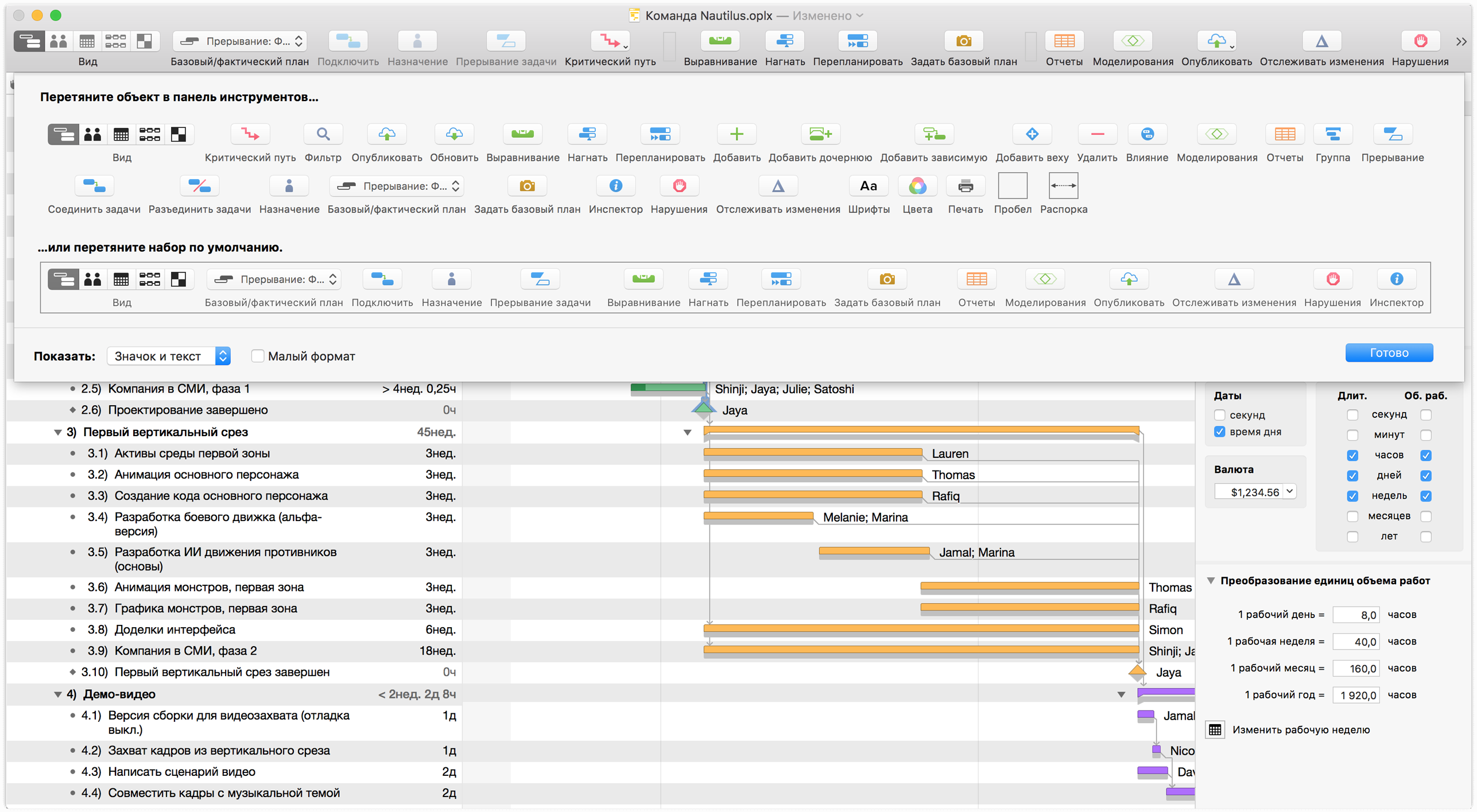Enable the минут duration checkbox
The width and height of the screenshot is (1477, 812).
(1352, 435)
